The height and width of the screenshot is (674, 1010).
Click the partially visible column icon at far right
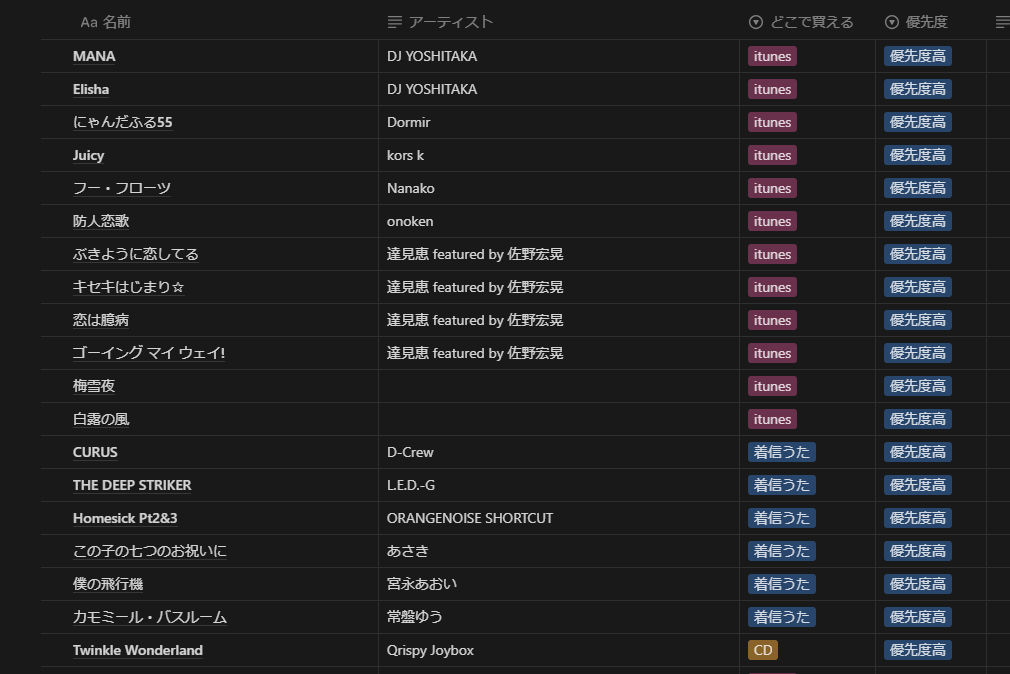pos(1002,22)
